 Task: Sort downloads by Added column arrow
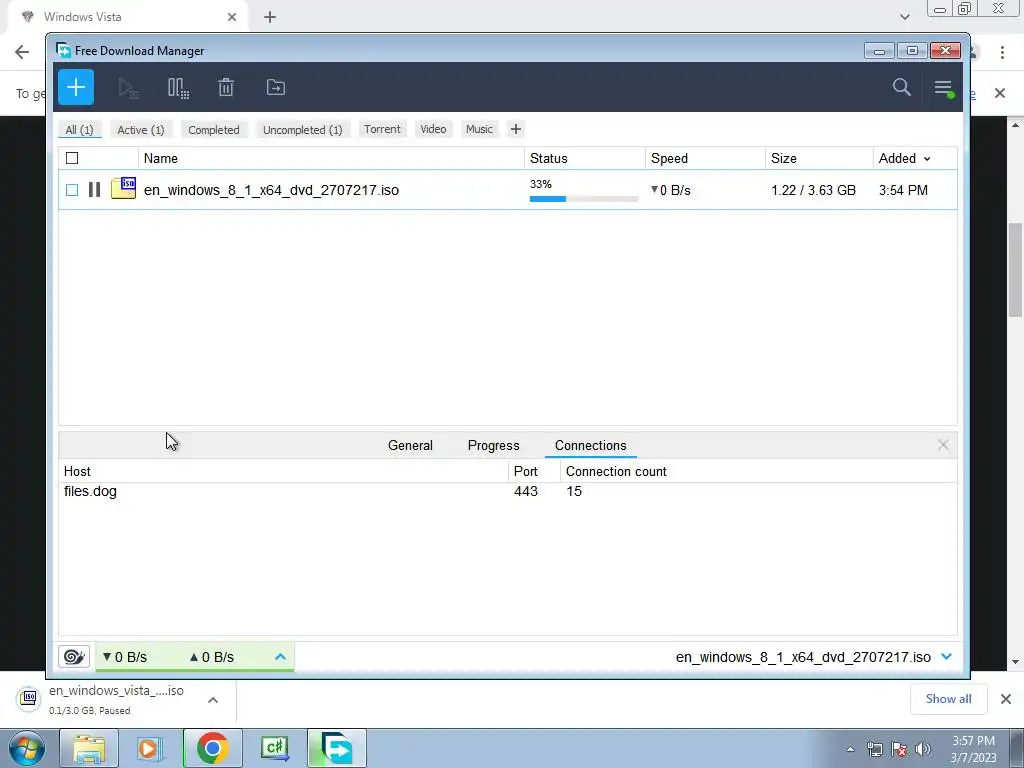pyautogui.click(x=927, y=159)
